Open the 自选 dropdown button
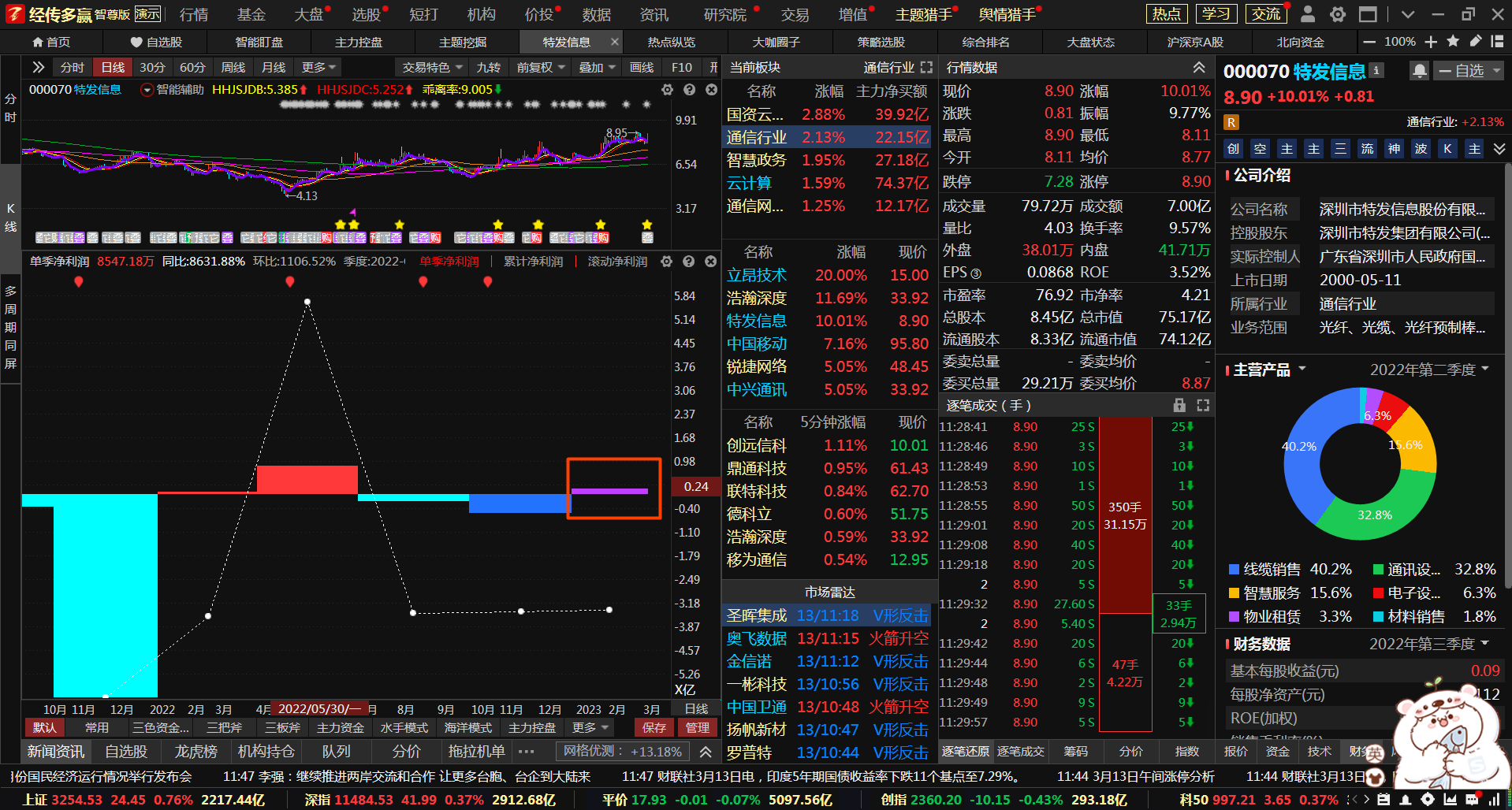This screenshot has height=810, width=1512. click(x=1469, y=71)
